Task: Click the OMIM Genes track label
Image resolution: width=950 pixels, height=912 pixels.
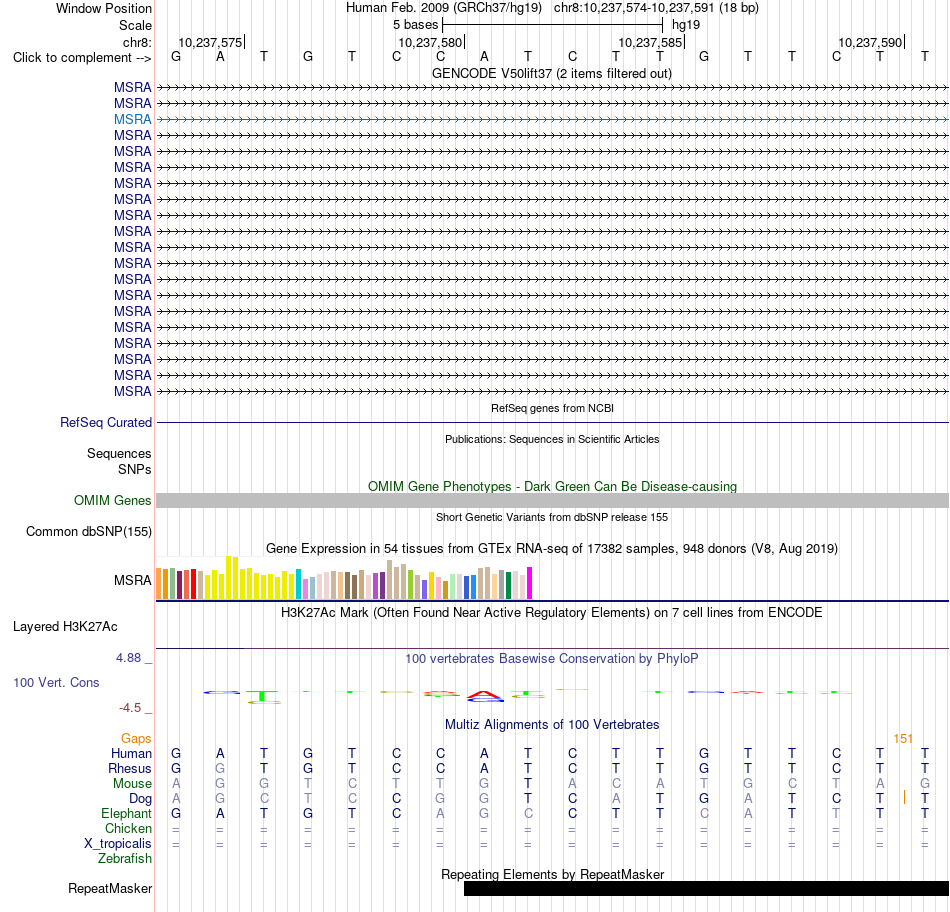Action: tap(112, 501)
